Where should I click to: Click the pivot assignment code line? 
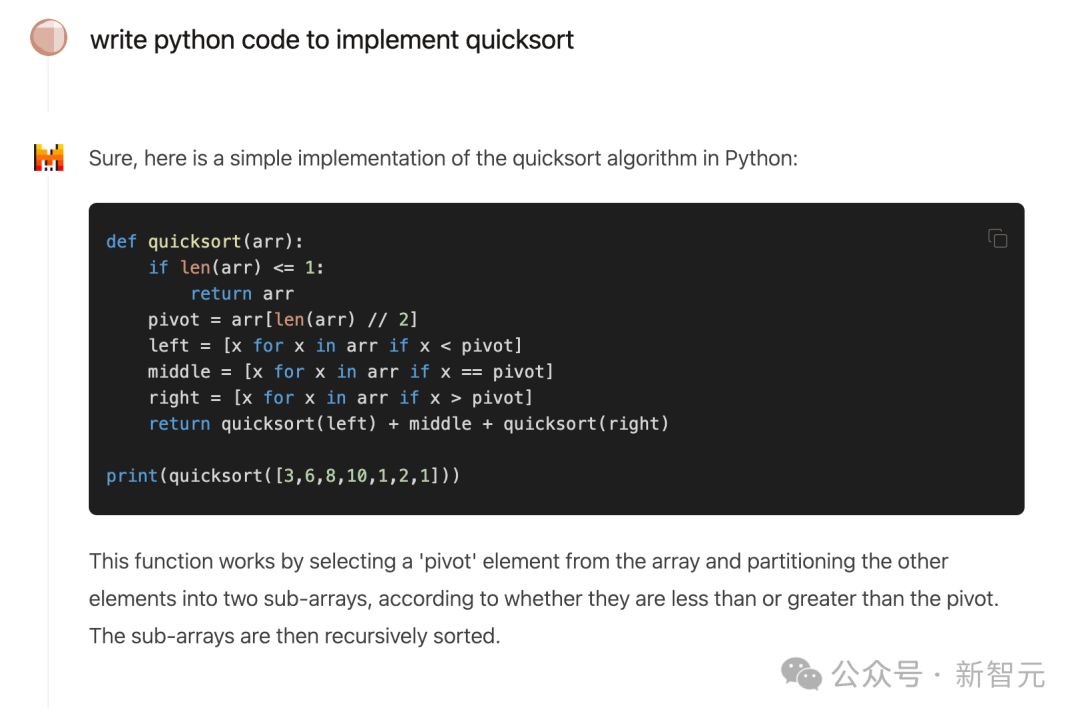point(282,319)
